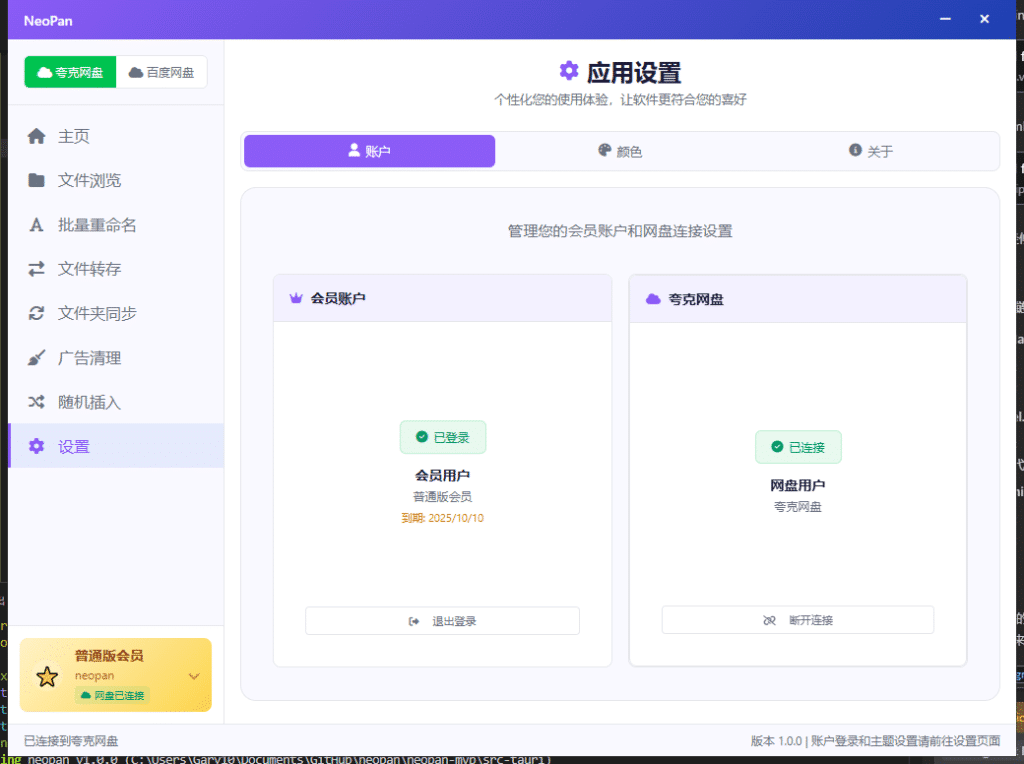Image resolution: width=1024 pixels, height=764 pixels.
Task: Open 批量重命名 from sidebar
Action: click(116, 225)
